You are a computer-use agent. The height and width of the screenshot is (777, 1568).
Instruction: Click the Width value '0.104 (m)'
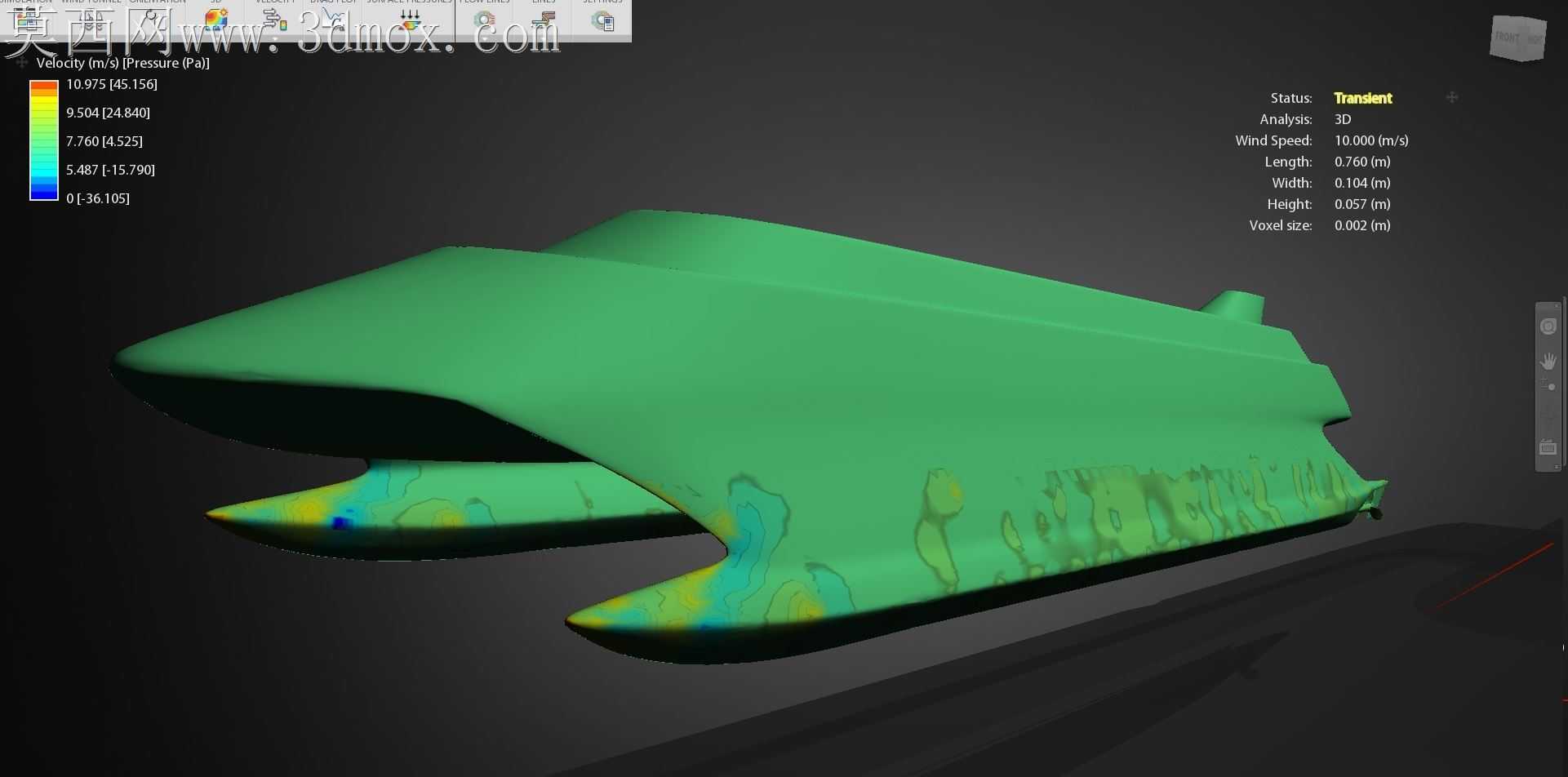1362,183
